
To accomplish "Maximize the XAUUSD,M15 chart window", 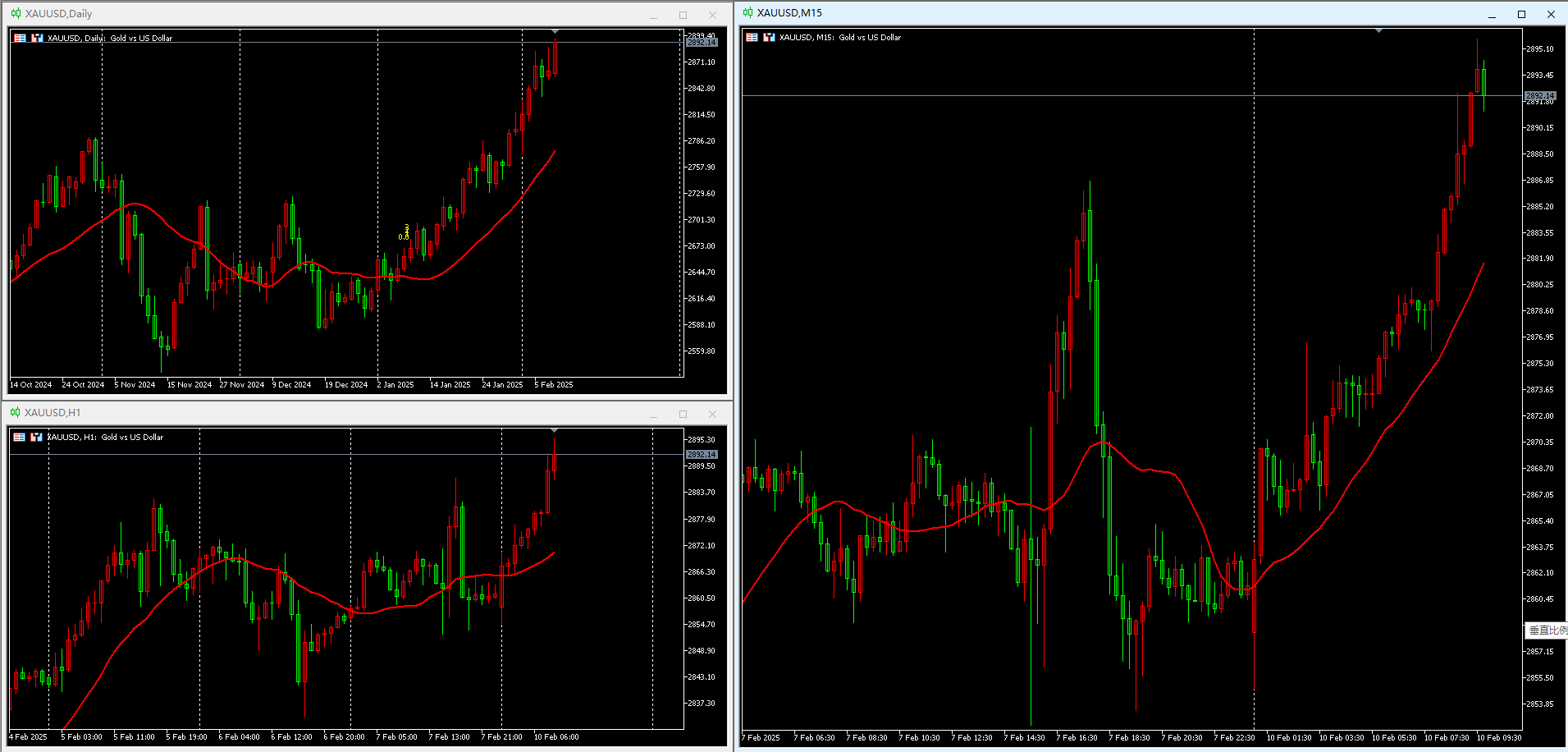I will (x=1521, y=14).
